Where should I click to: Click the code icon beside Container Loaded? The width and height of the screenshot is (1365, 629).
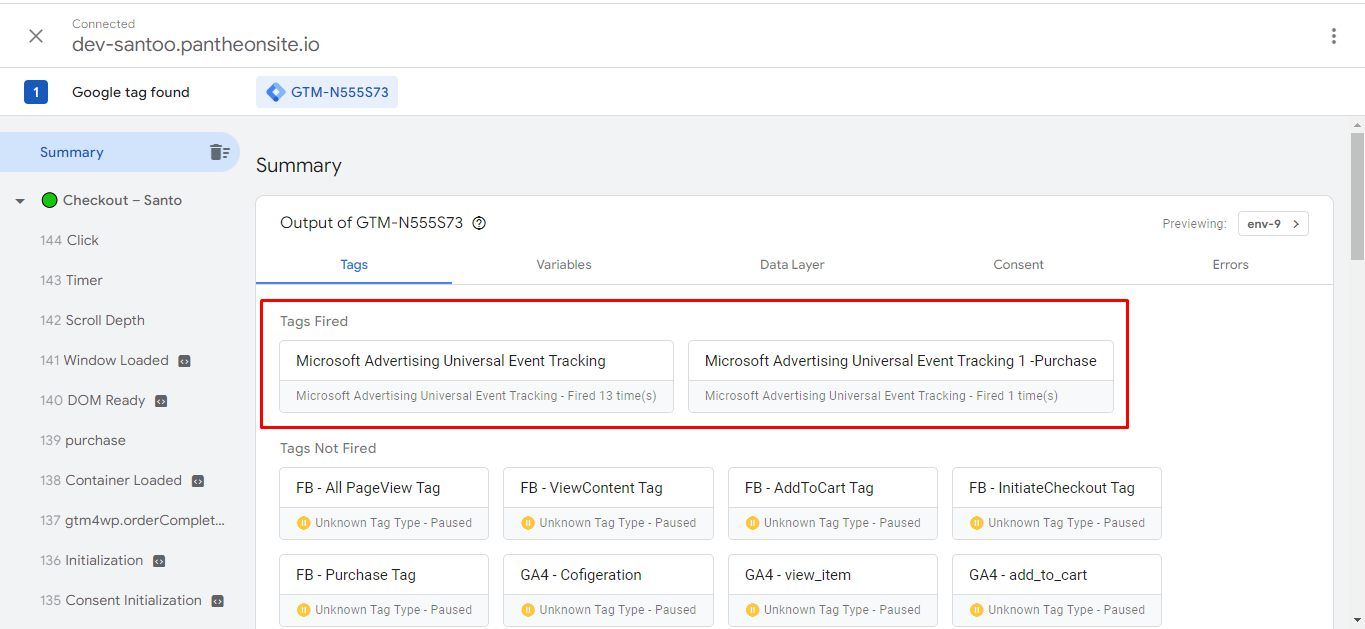tap(197, 481)
